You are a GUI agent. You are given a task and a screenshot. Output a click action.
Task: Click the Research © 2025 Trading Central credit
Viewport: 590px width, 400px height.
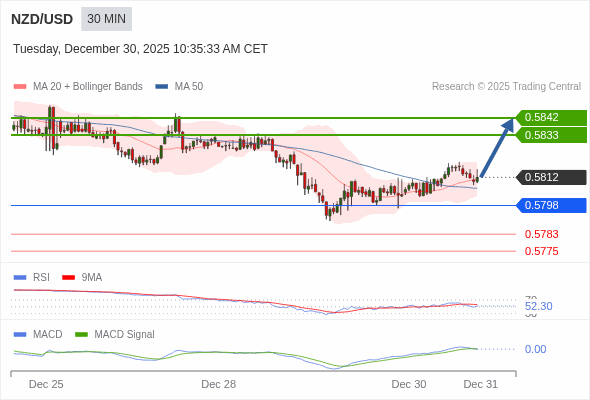(x=506, y=87)
